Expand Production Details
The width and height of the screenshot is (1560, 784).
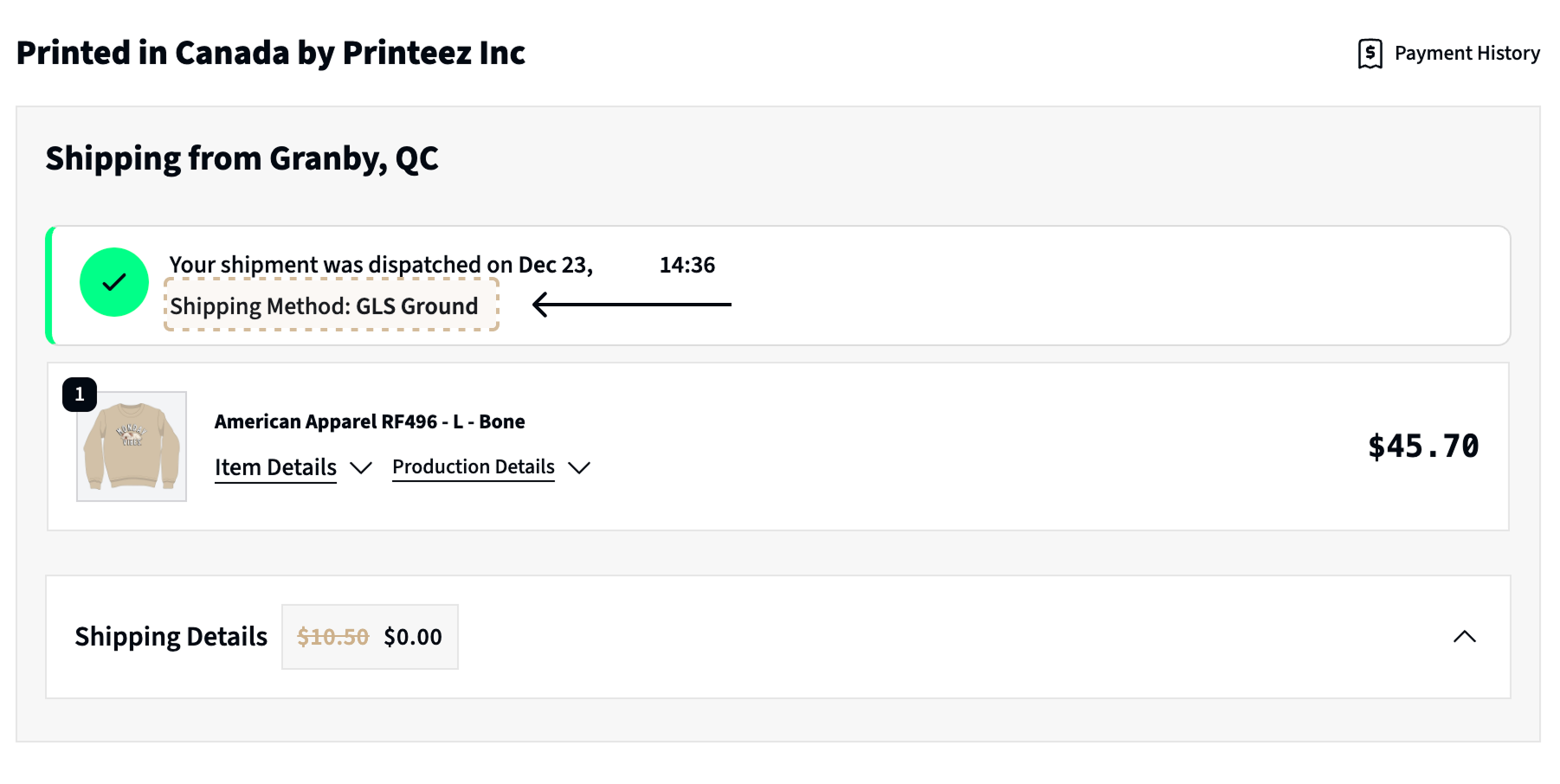pos(473,467)
